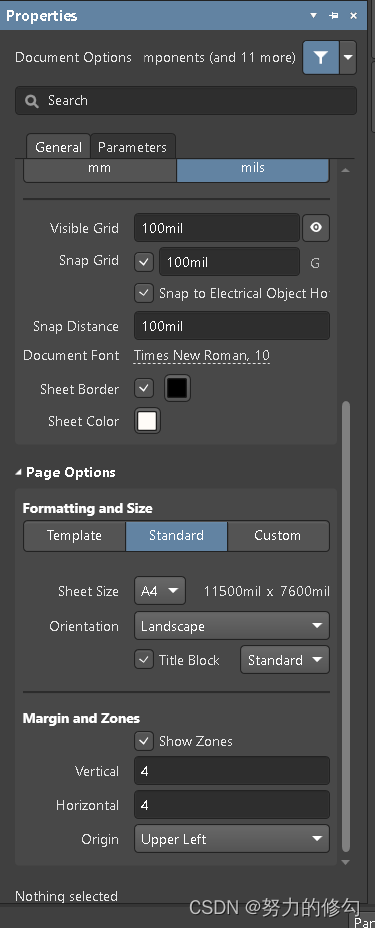Viewport: 375px width, 928px height.
Task: Edit the Vertical zones field
Action: coord(232,771)
